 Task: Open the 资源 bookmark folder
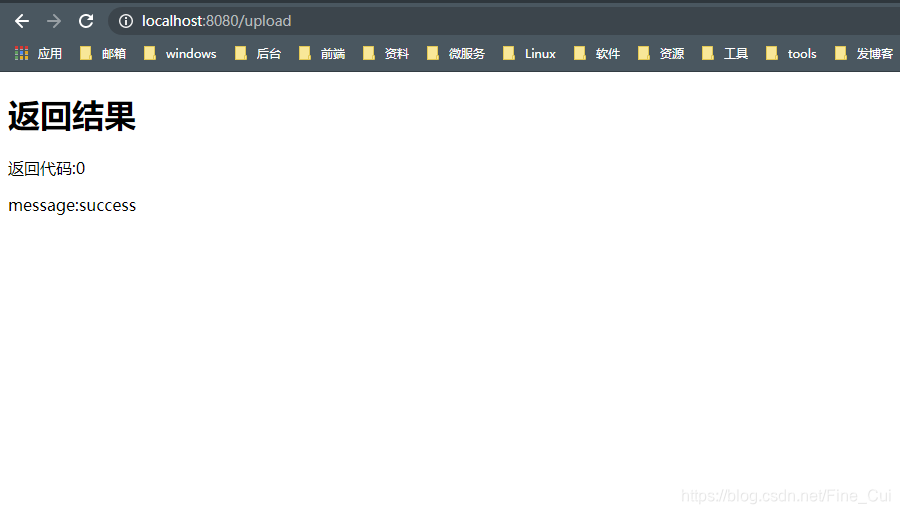coord(661,53)
